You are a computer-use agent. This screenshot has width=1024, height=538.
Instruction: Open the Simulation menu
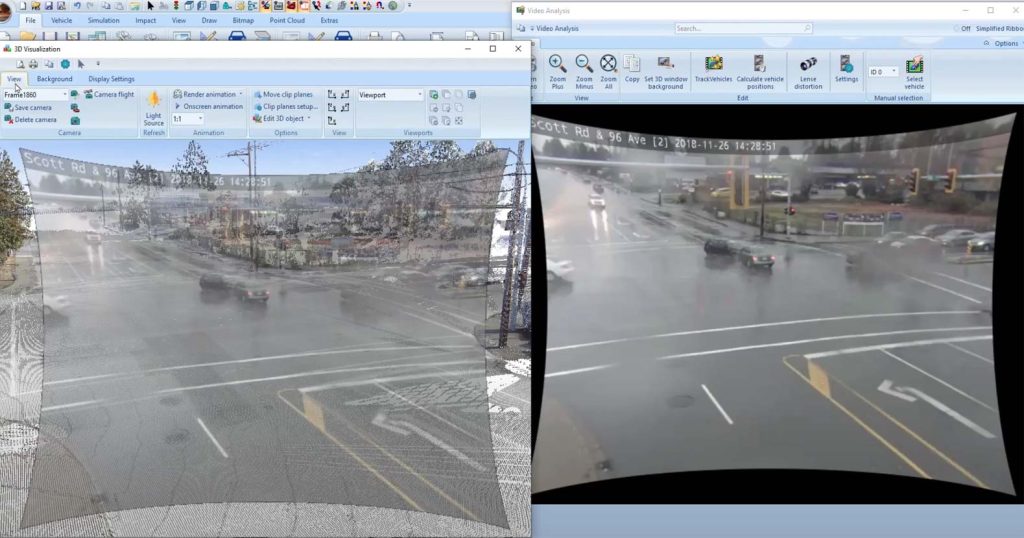point(104,20)
